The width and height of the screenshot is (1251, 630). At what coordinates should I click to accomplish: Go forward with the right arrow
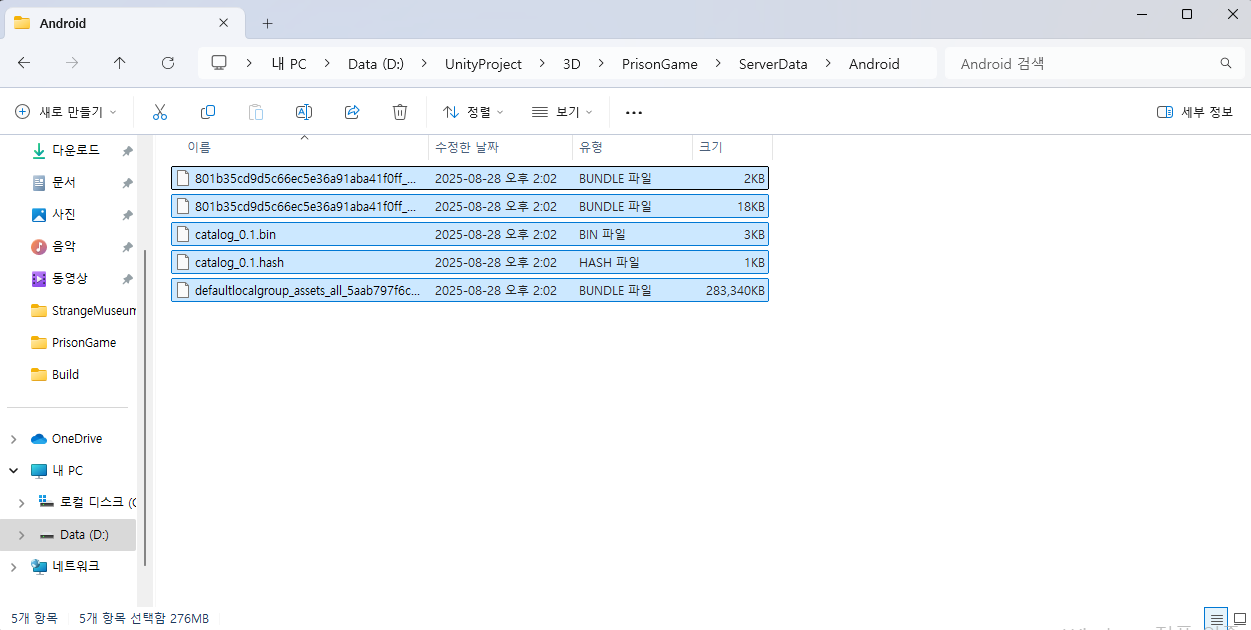coord(72,63)
